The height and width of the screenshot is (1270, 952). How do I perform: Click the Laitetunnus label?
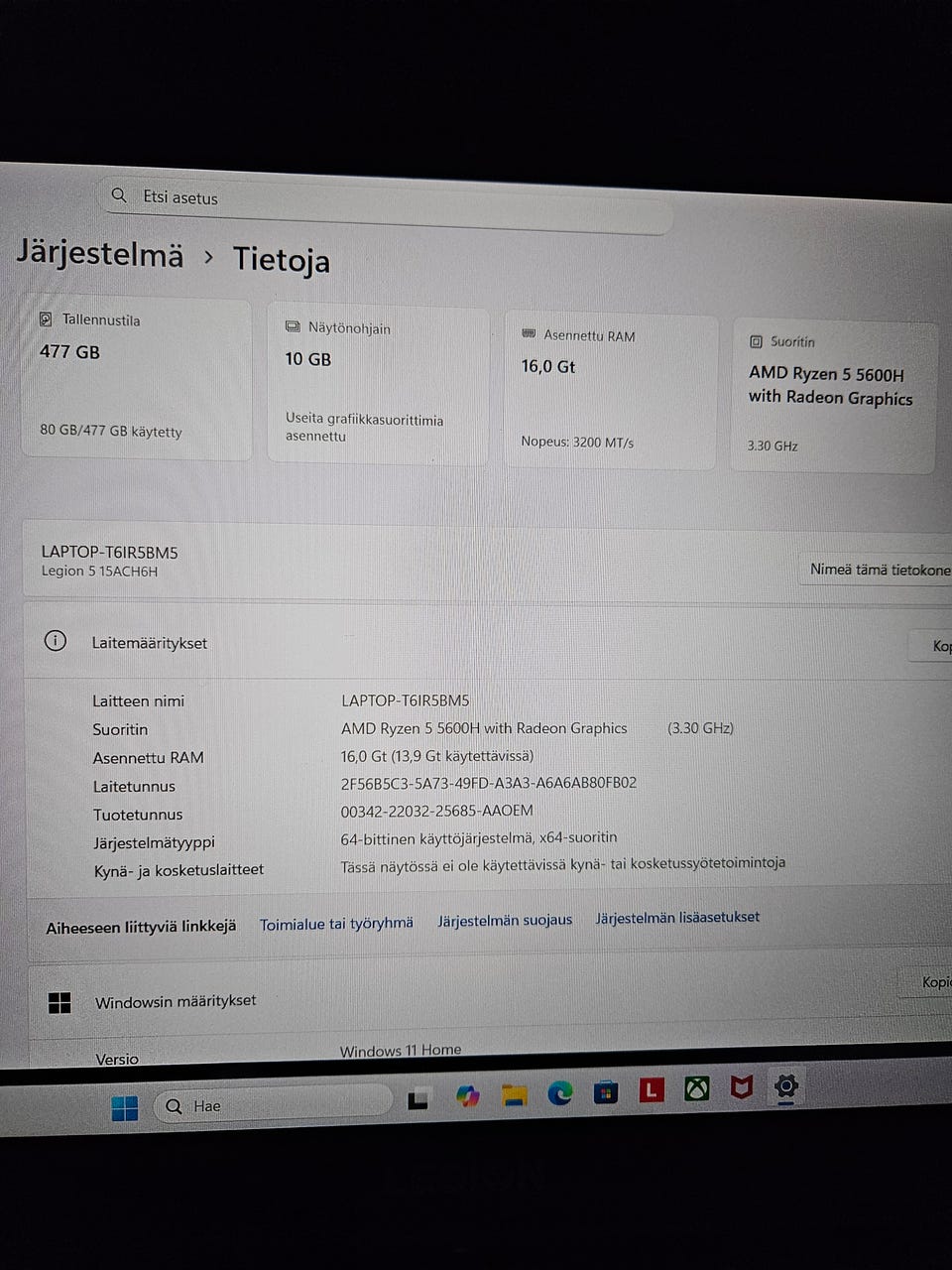tap(134, 786)
